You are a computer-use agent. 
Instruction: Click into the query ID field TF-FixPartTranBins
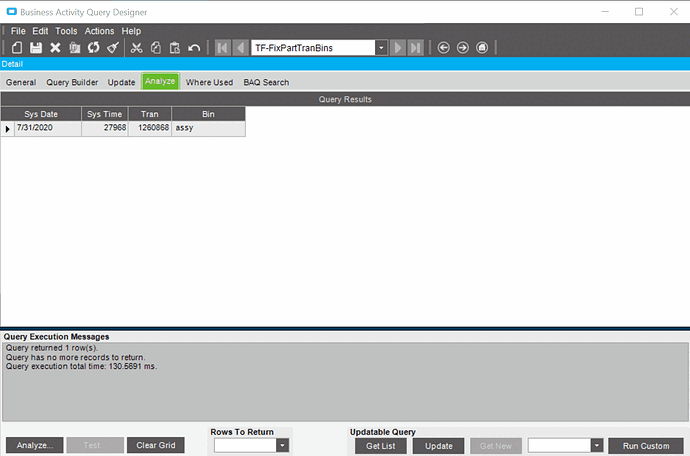tap(313, 48)
